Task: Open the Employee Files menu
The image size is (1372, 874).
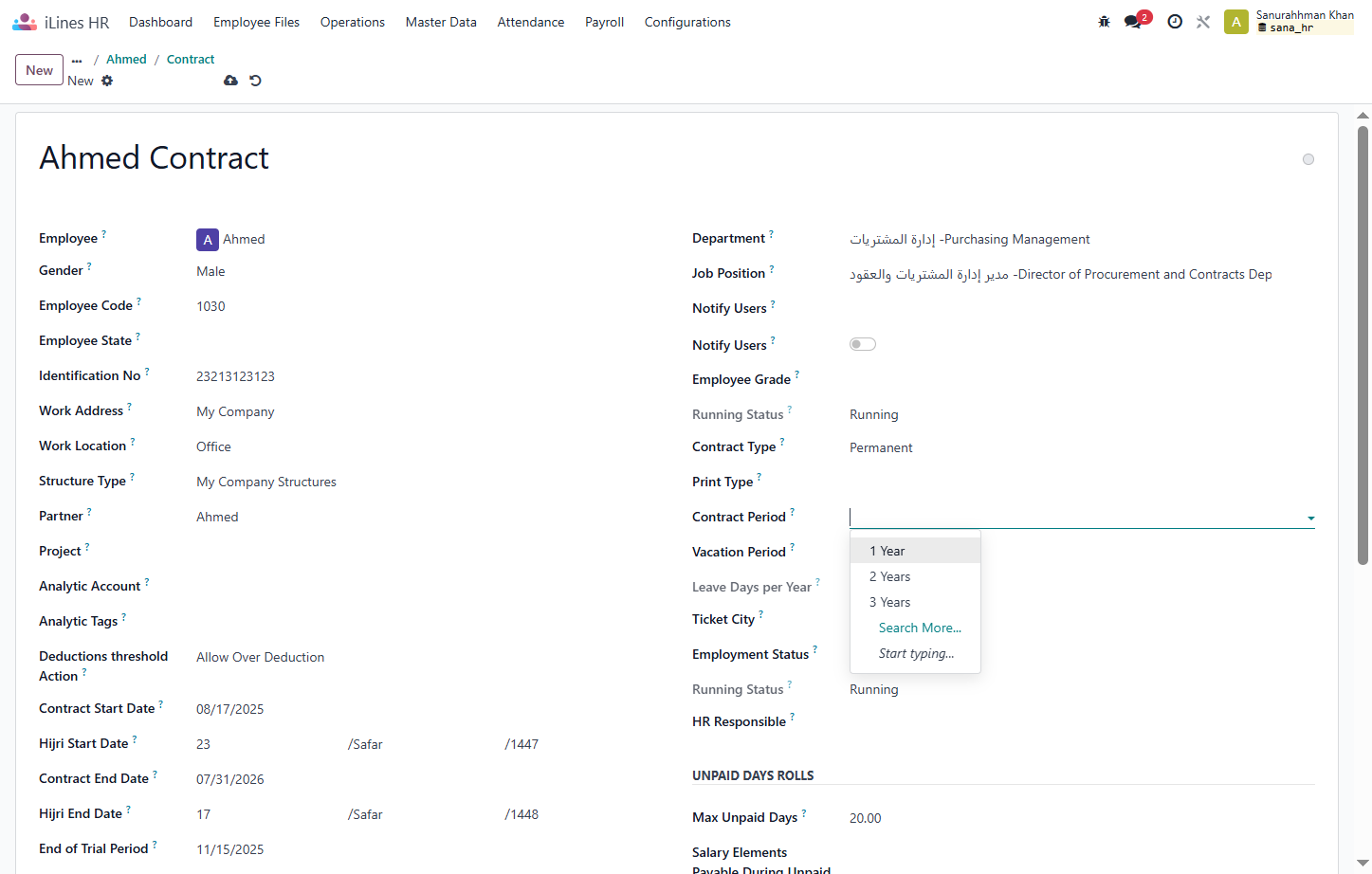Action: coord(256,22)
